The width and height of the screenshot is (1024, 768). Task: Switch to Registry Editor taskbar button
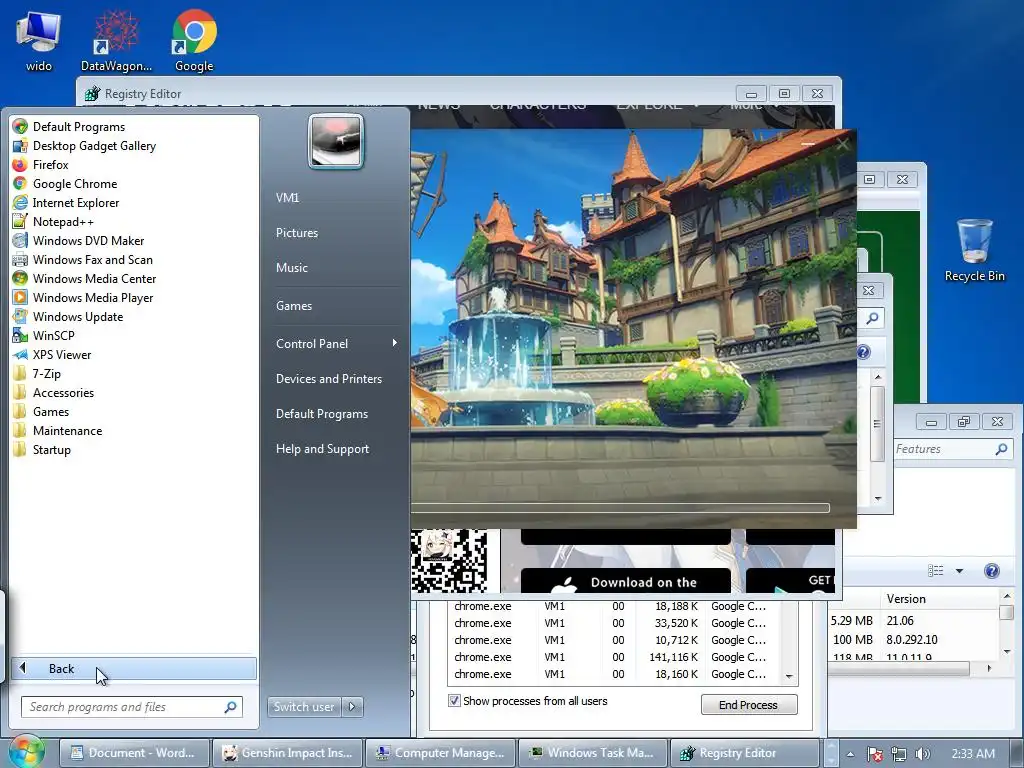[746, 753]
